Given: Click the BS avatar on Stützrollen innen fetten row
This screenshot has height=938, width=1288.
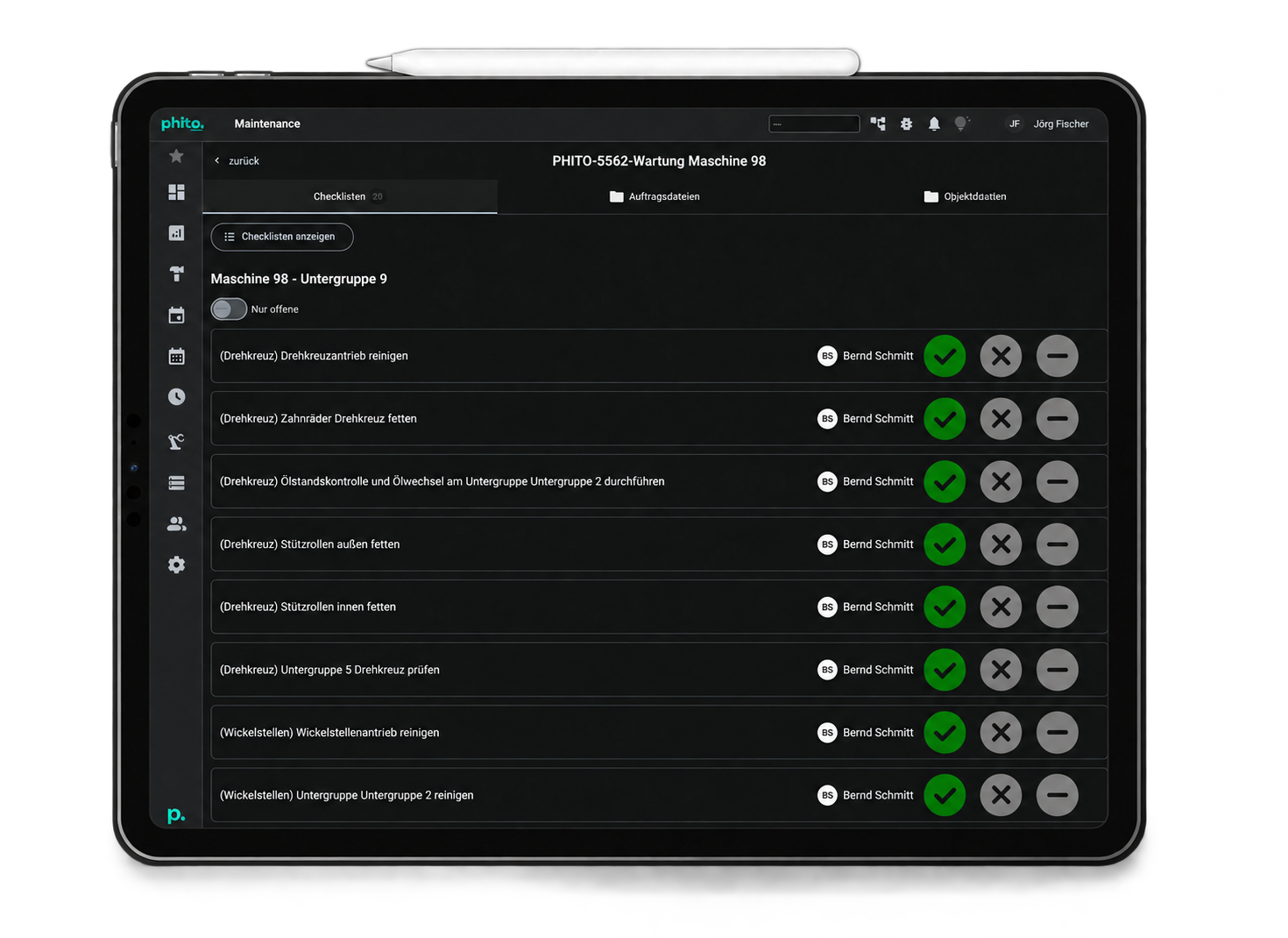Looking at the screenshot, I should click(827, 607).
